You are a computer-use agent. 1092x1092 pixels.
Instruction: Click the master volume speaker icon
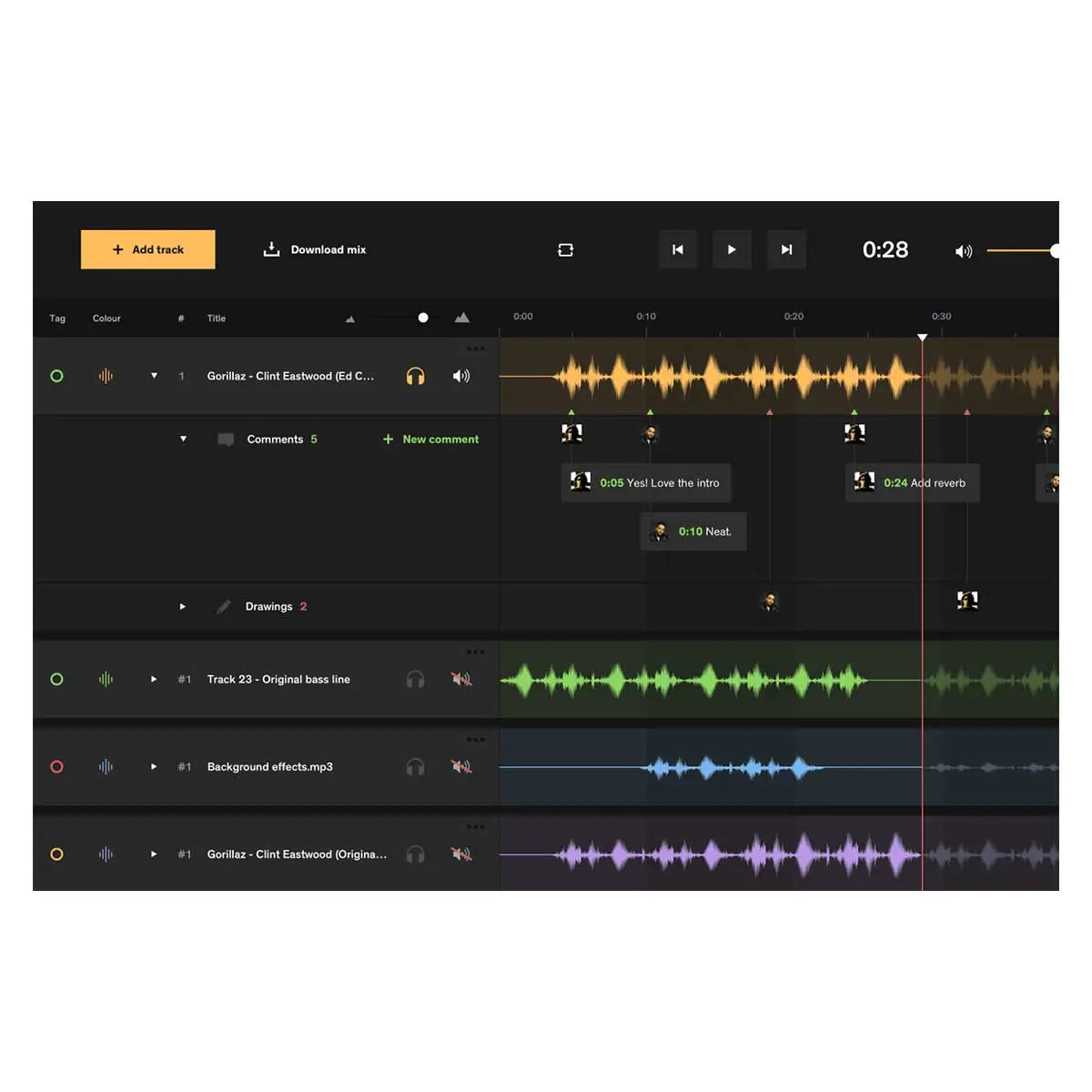964,250
